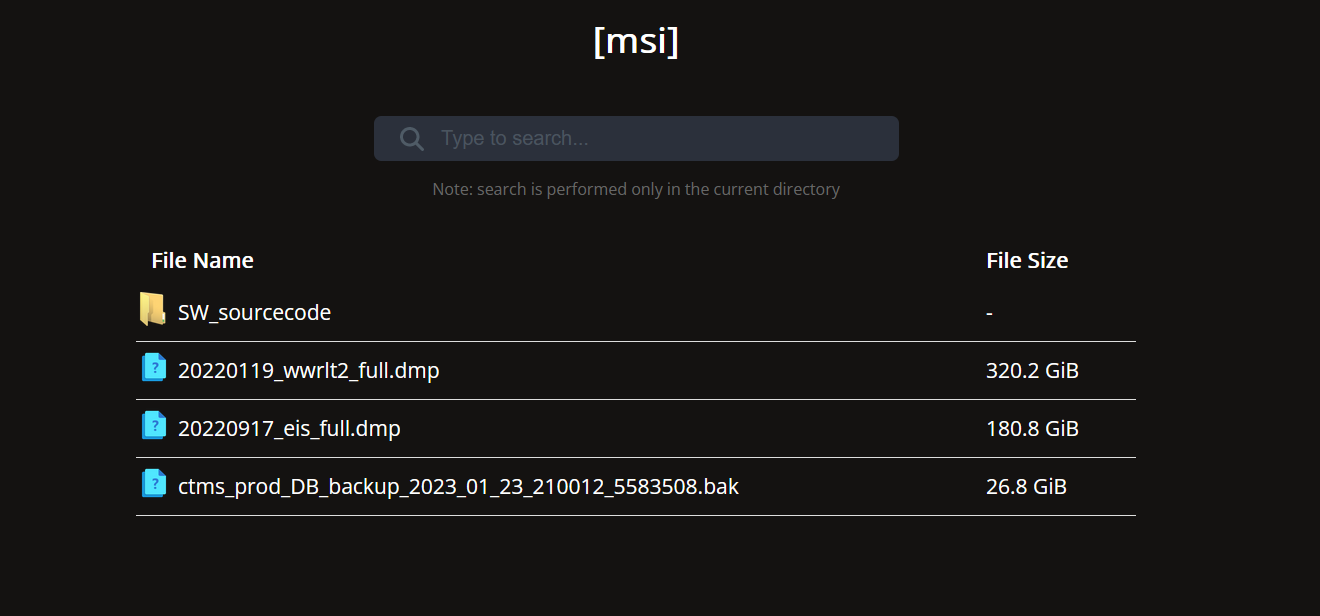Sort listing by File Size header
The height and width of the screenshot is (616, 1320).
[x=1027, y=260]
